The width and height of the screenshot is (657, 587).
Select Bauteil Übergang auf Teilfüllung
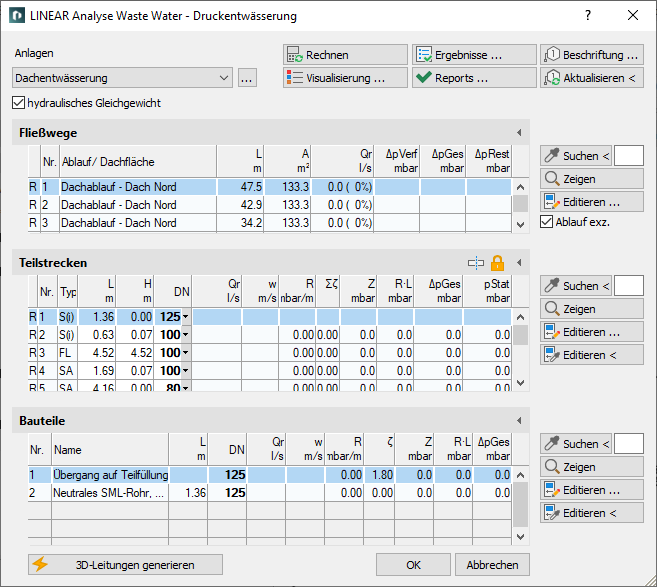pyautogui.click(x=270, y=475)
